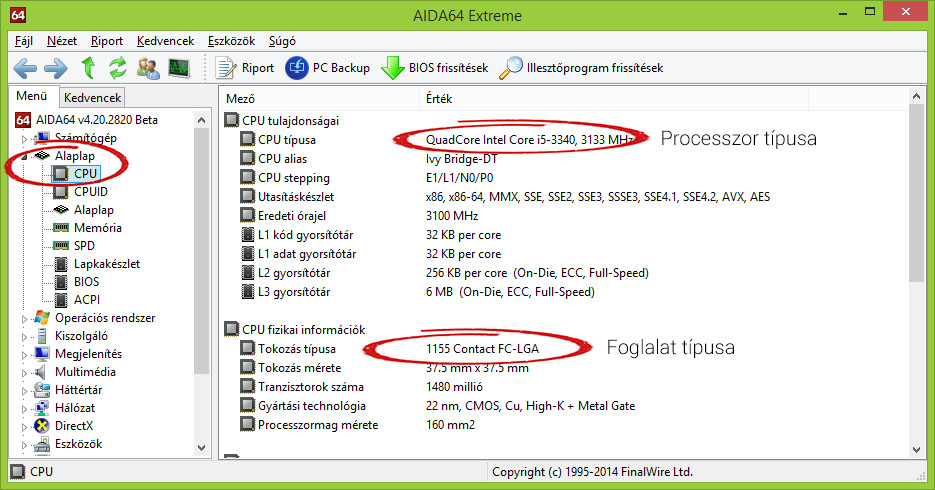935x490 pixels.
Task: Click the blue Back arrow icon
Action: pos(25,68)
